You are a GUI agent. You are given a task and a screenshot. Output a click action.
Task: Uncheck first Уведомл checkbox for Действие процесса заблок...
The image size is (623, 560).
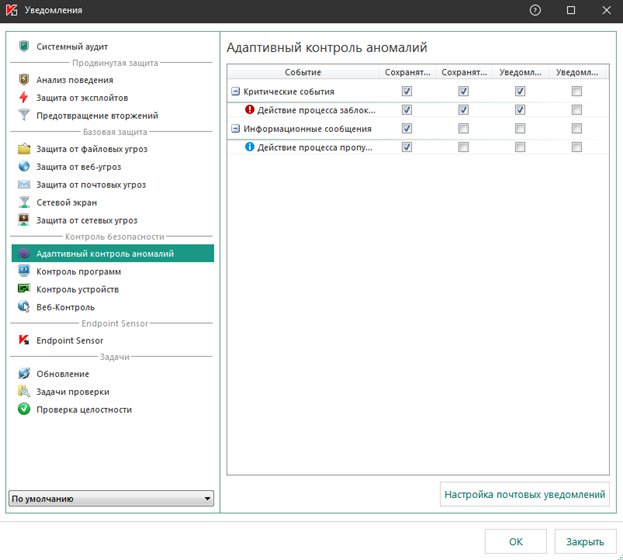520,110
